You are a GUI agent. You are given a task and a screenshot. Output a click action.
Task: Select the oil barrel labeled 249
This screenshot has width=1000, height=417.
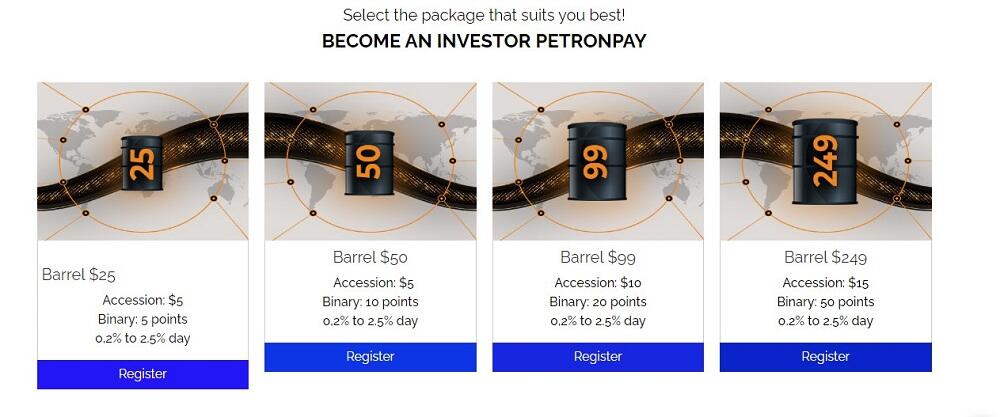point(825,161)
